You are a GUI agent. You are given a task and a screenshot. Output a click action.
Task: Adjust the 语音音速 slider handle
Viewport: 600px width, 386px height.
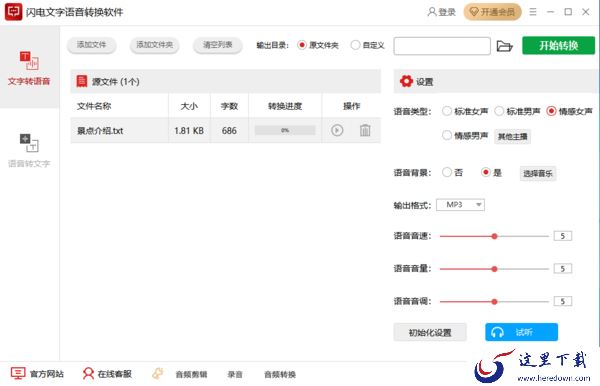pyautogui.click(x=494, y=236)
